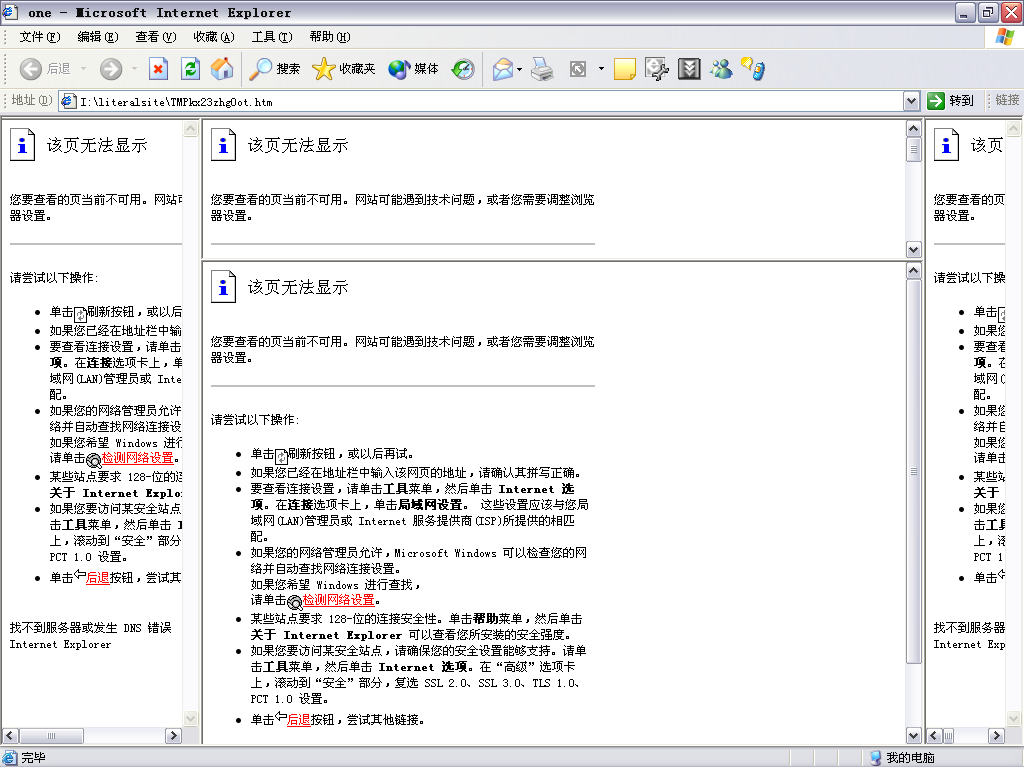This screenshot has width=1024, height=768.
Task: Click the IE page icon in the status bar
Action: (9, 758)
